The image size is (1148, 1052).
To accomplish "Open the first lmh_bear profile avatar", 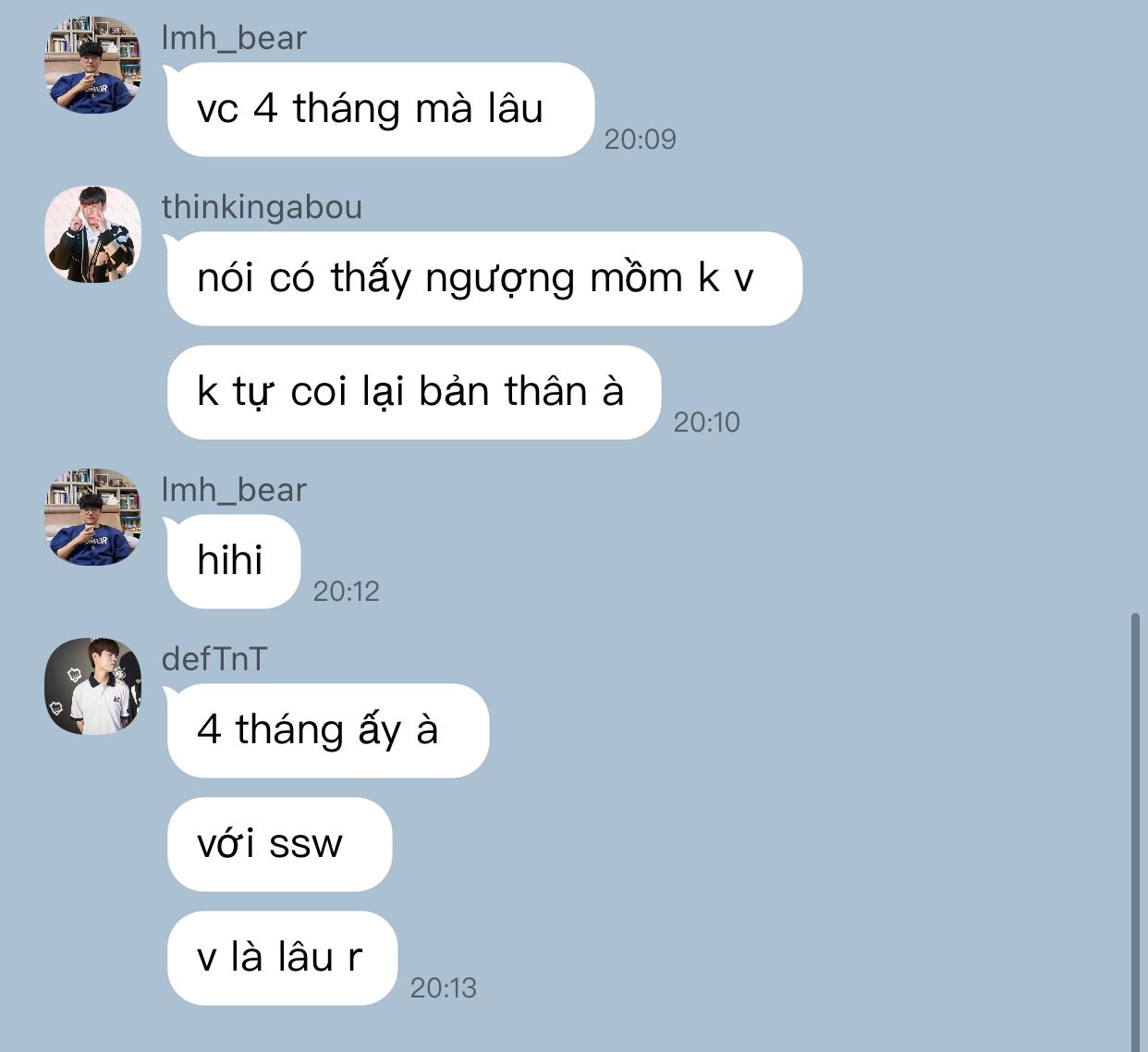I will [93, 65].
